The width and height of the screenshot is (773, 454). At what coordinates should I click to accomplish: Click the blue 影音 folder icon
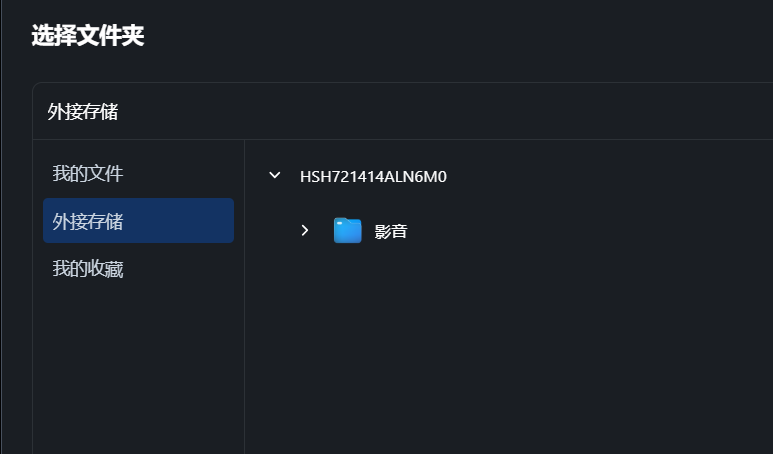[x=347, y=231]
